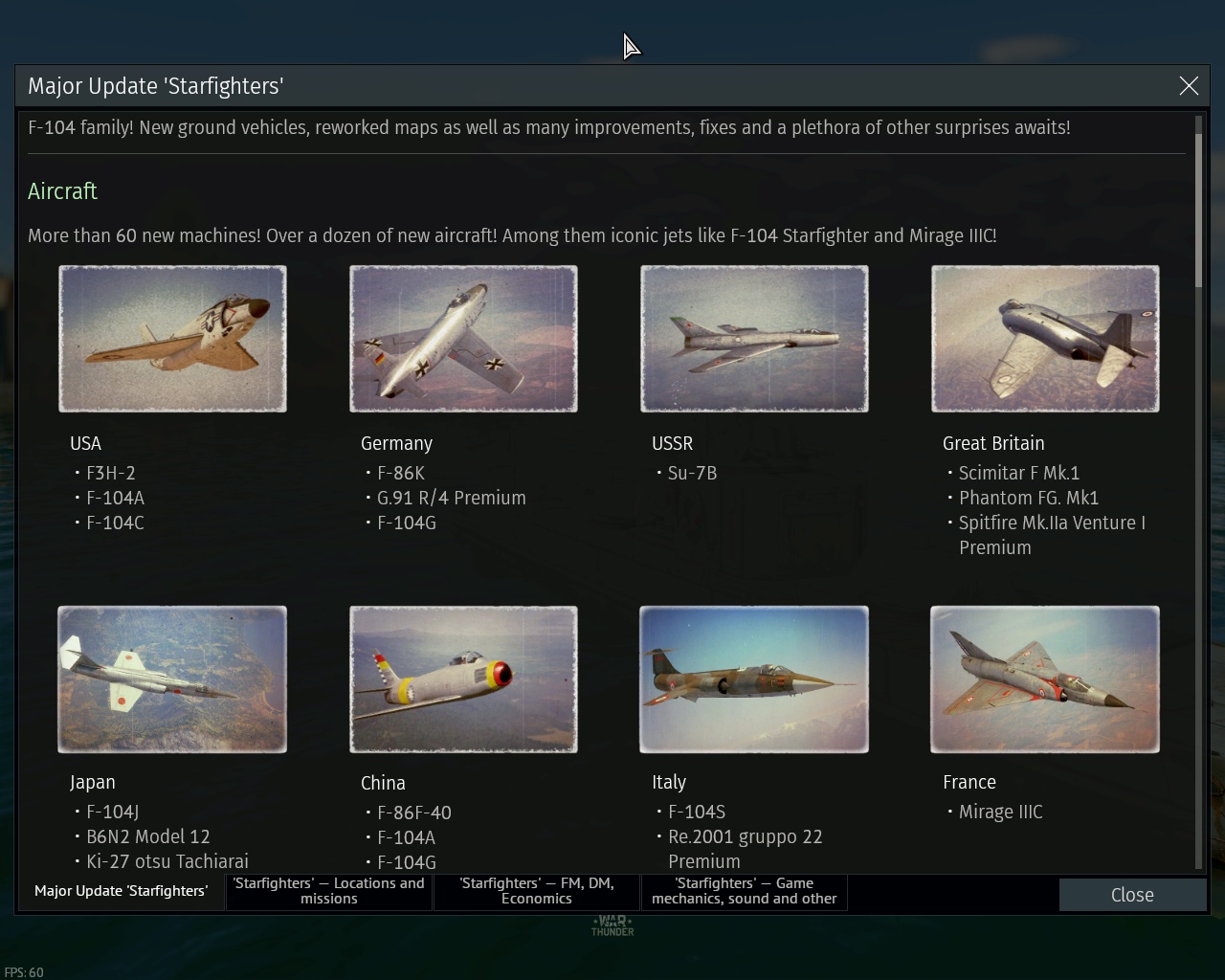Click 'Ki-27 otsu Tachiarai' entry

167,861
